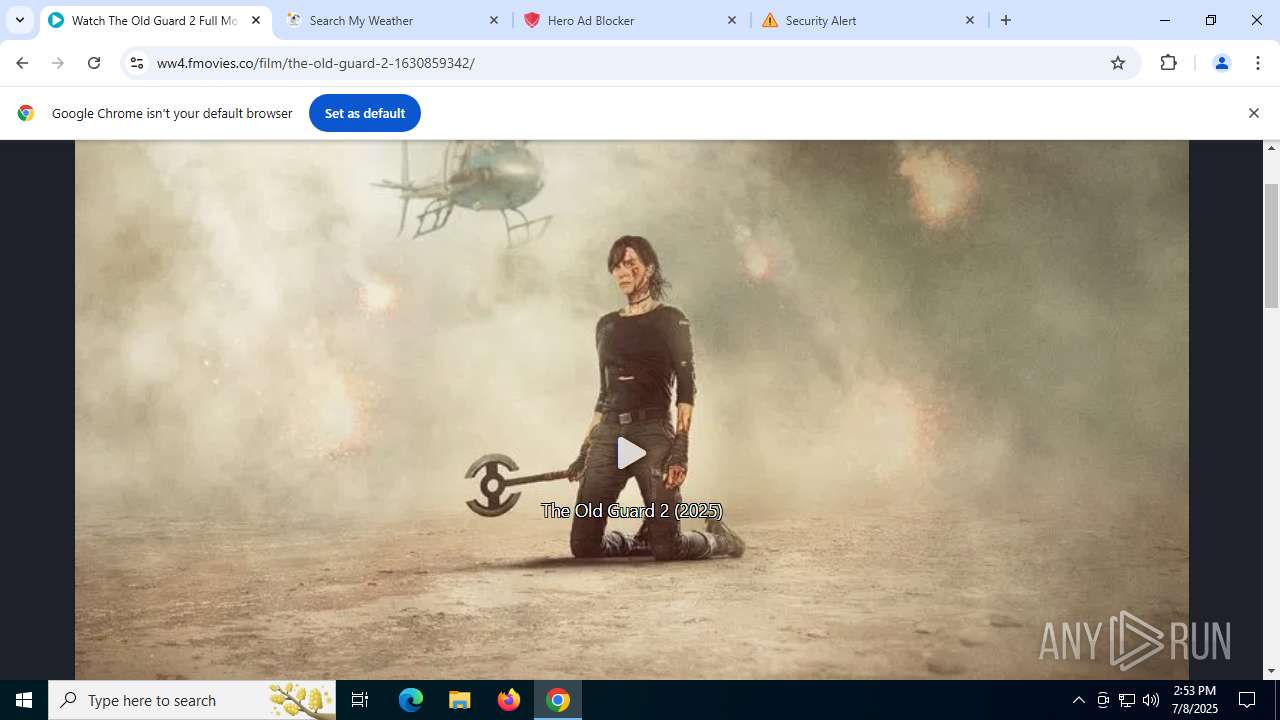Click the taskbar search box
Viewport: 1280px width, 720px height.
[x=192, y=700]
